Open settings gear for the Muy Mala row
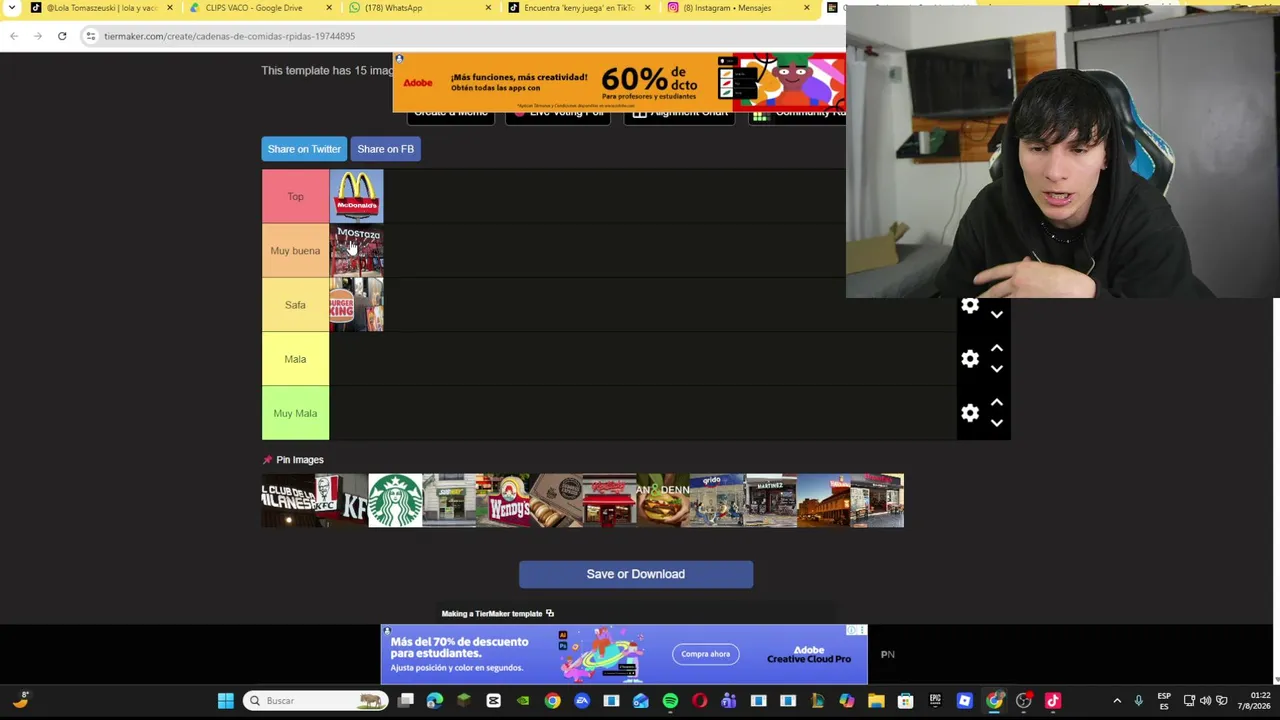The height and width of the screenshot is (720, 1280). (x=970, y=413)
